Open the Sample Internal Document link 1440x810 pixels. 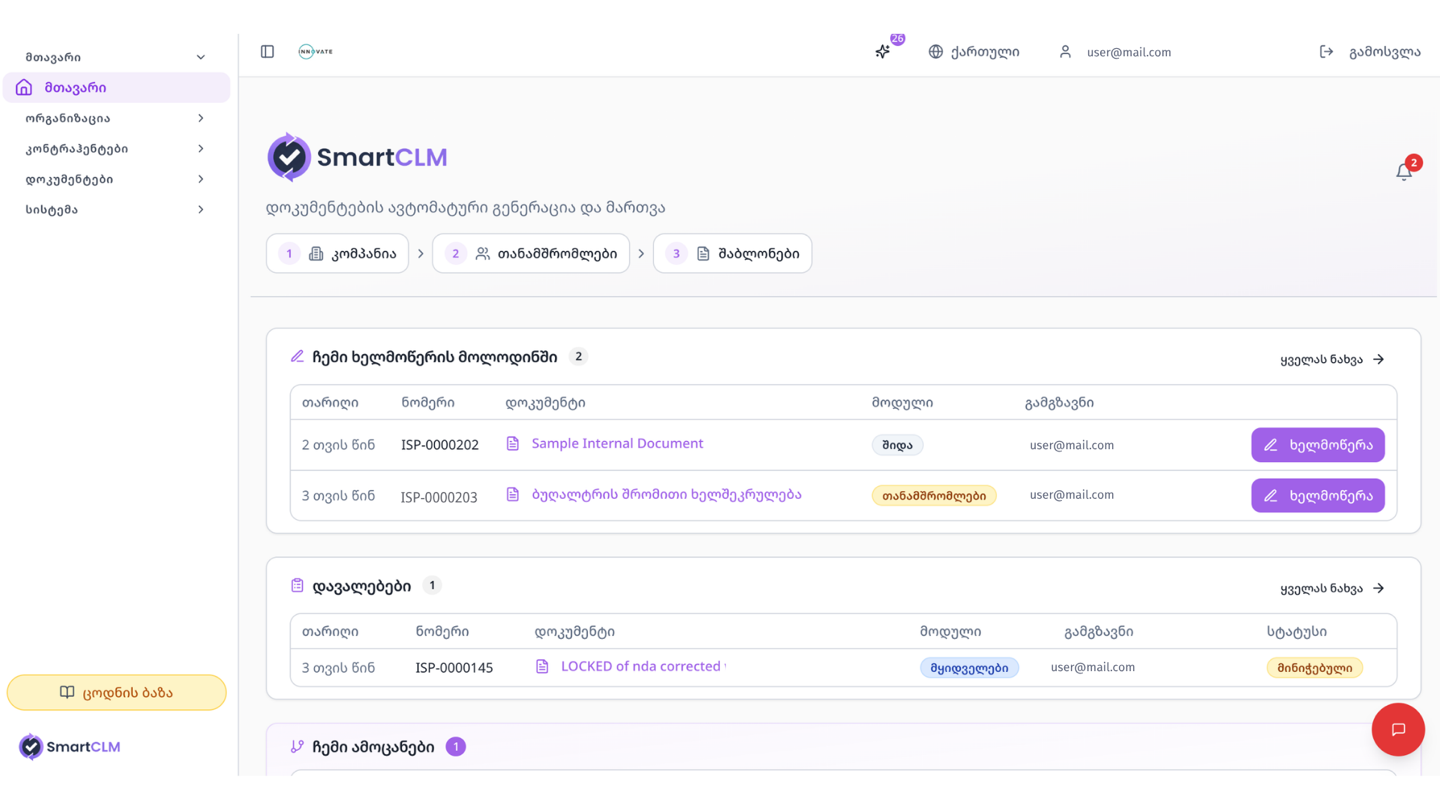(x=617, y=444)
